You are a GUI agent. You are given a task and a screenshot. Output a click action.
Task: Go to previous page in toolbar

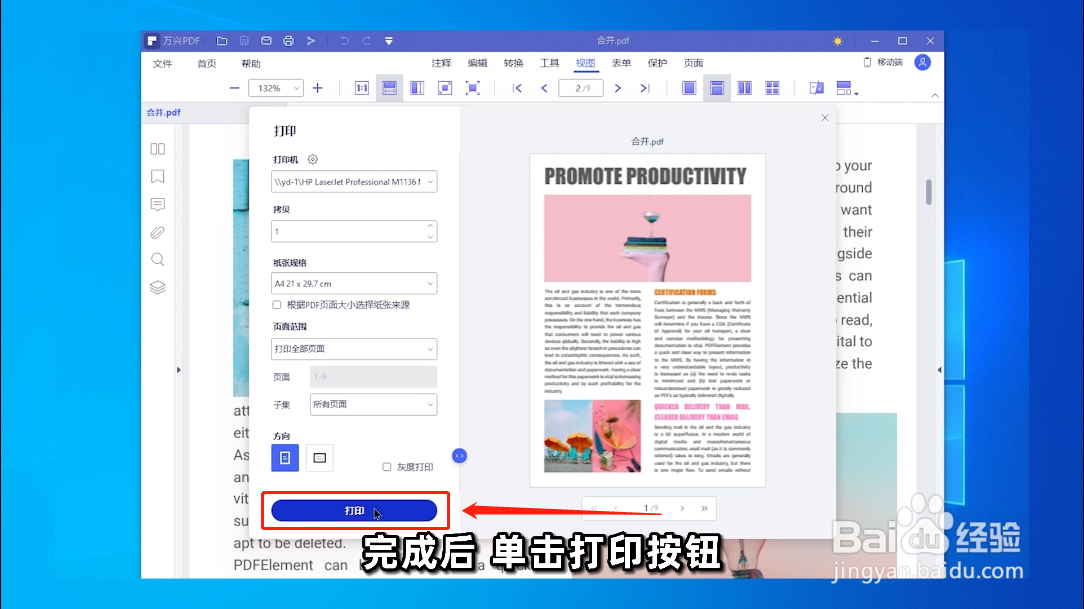pos(544,88)
